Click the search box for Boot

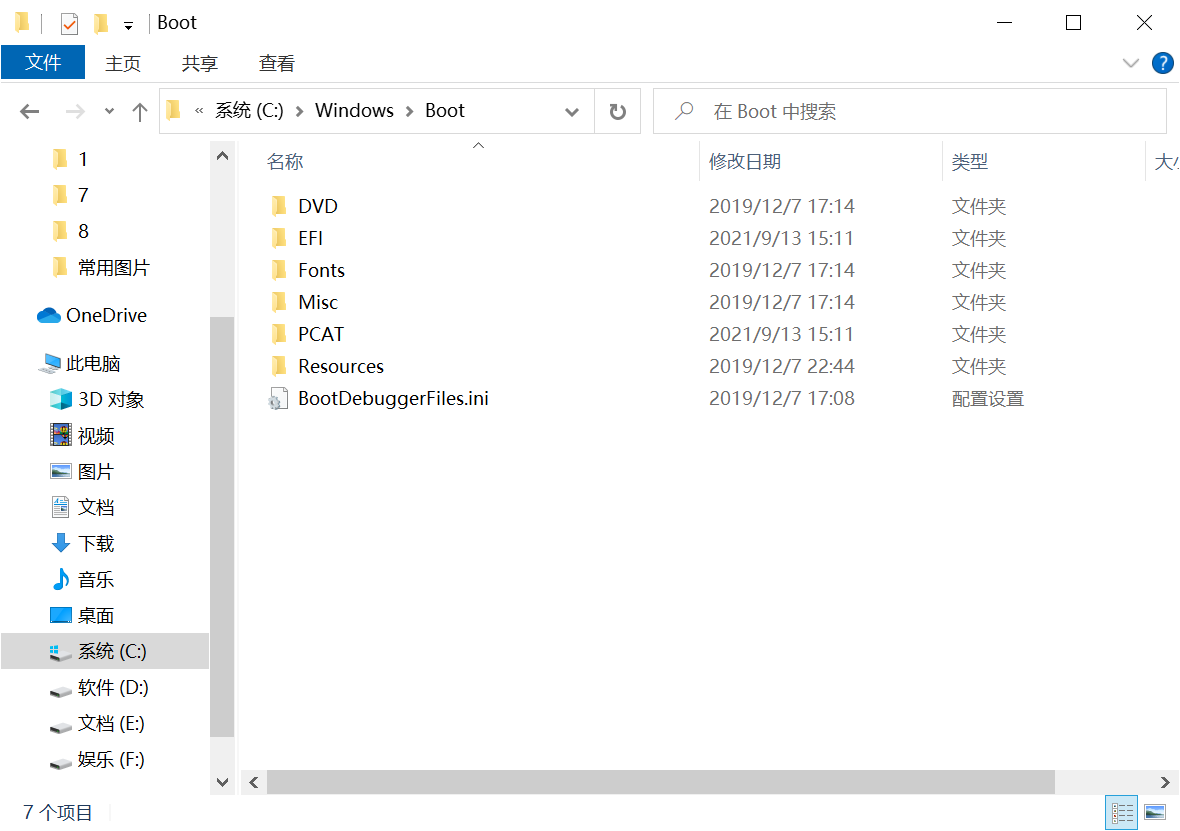[910, 111]
